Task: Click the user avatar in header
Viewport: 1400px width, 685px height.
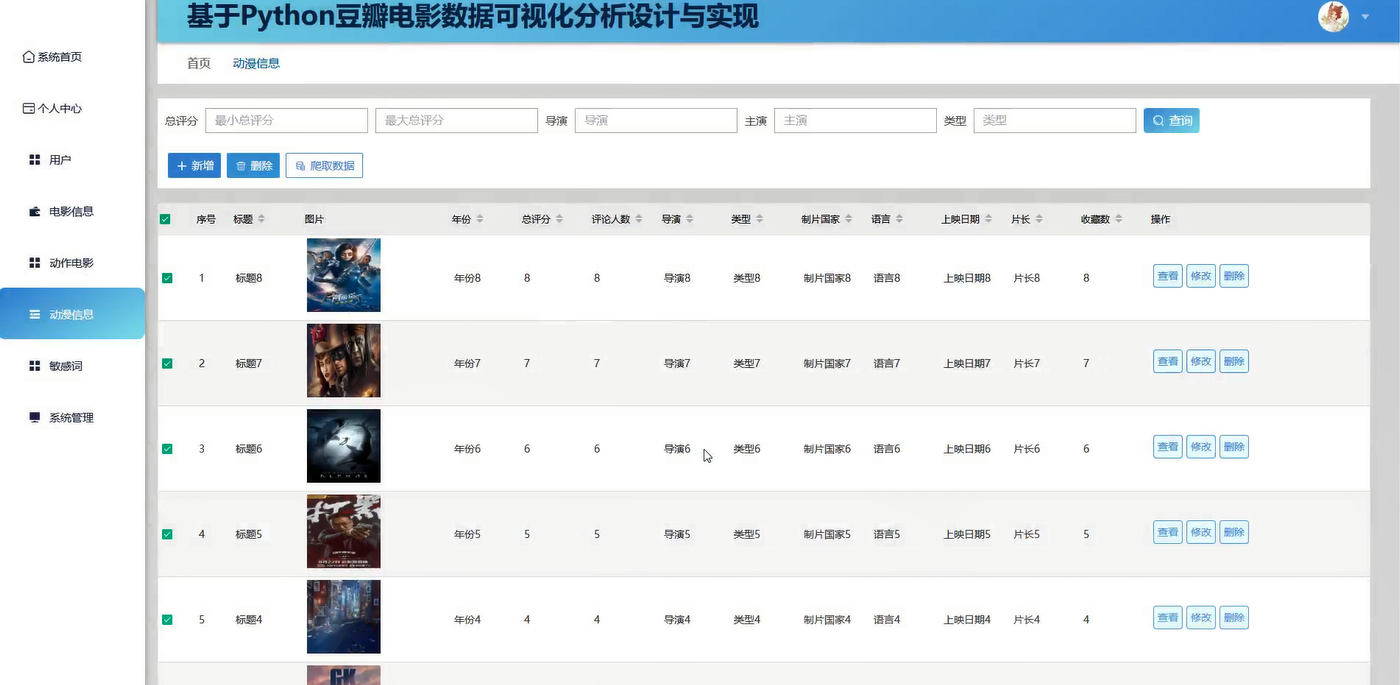Action: coord(1334,16)
